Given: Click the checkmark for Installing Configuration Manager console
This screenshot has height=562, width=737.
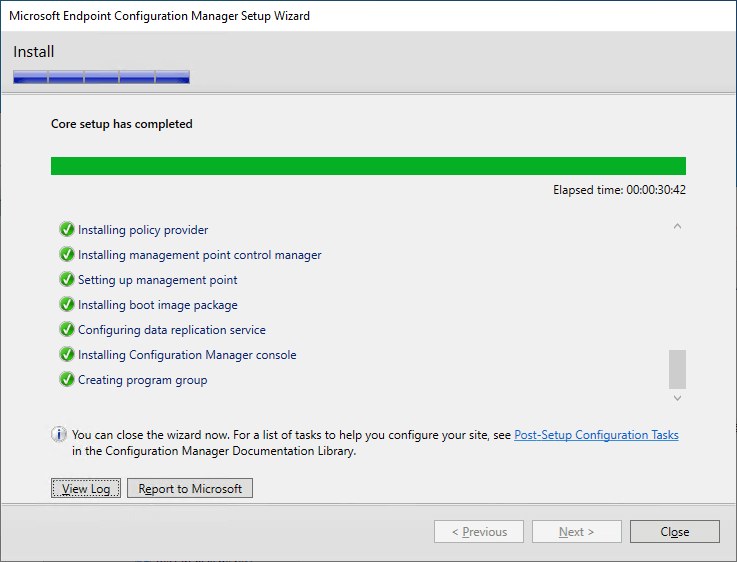Looking at the screenshot, I should 67,354.
